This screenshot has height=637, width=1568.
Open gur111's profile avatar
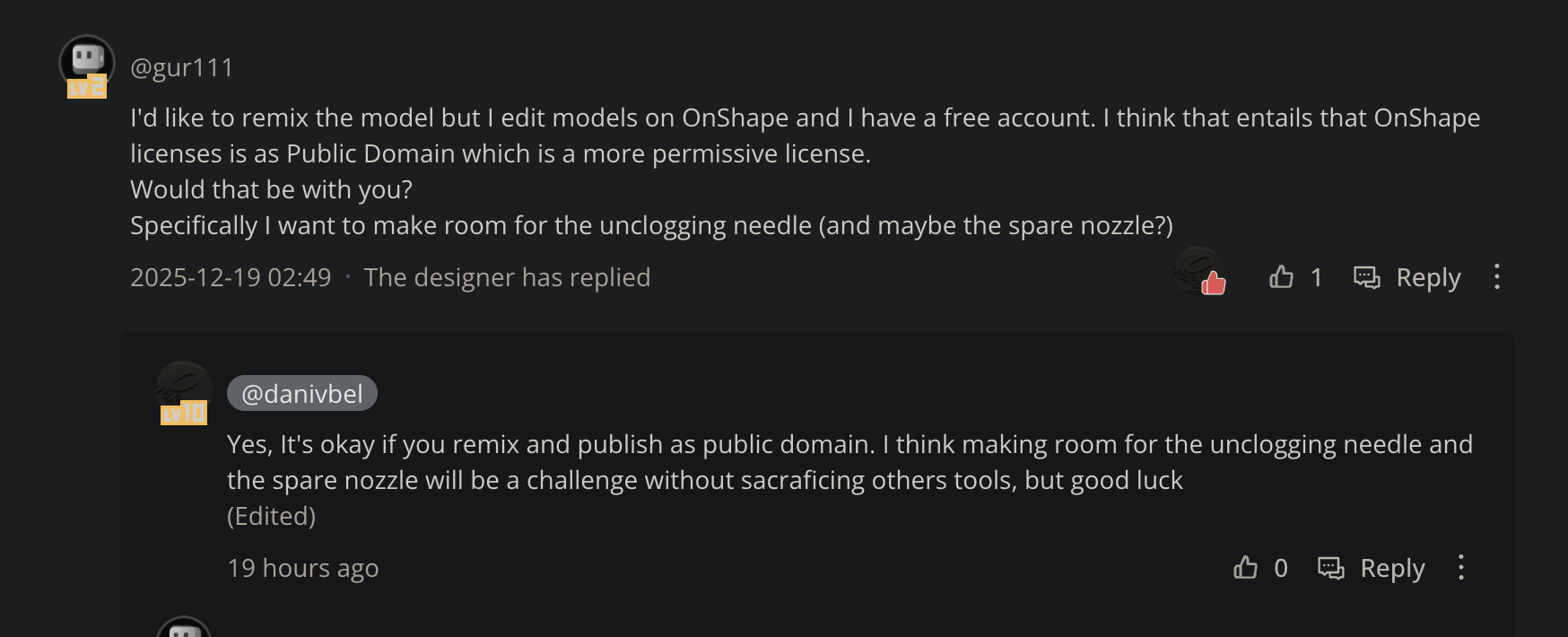point(87,61)
